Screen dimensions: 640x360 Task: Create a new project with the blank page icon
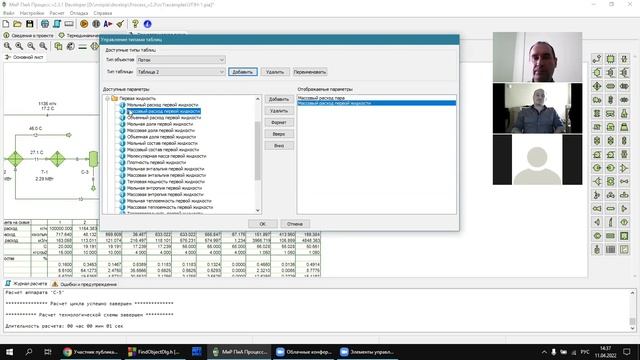pos(6,24)
